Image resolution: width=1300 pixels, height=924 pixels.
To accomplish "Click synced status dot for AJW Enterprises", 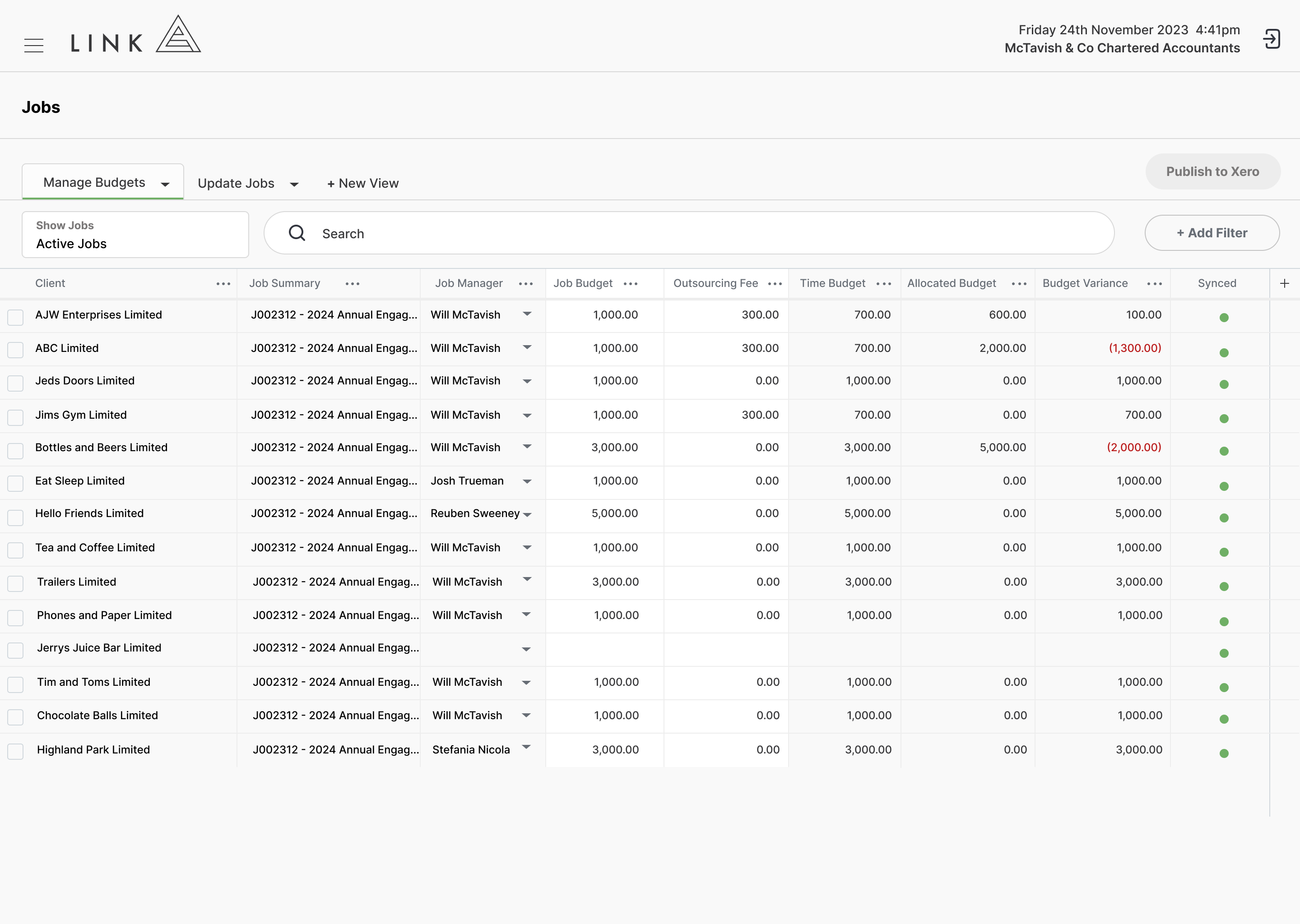I will pos(1224,318).
